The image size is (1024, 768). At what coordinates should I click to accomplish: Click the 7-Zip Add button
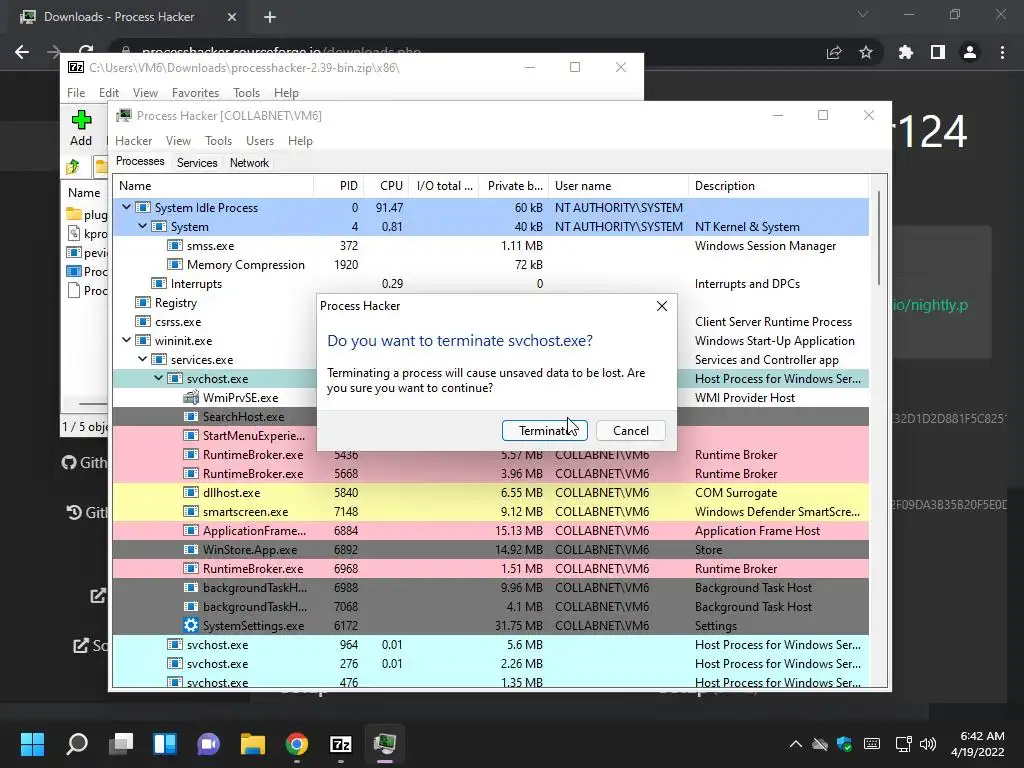81,128
